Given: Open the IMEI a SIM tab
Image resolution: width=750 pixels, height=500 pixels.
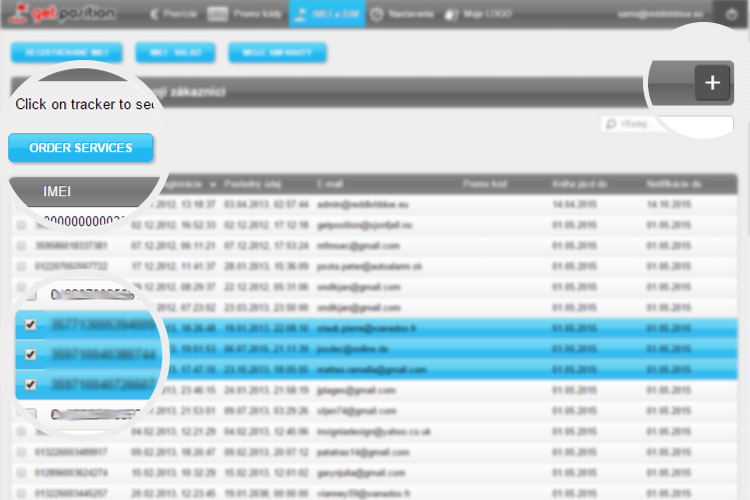Looking at the screenshot, I should tap(327, 14).
